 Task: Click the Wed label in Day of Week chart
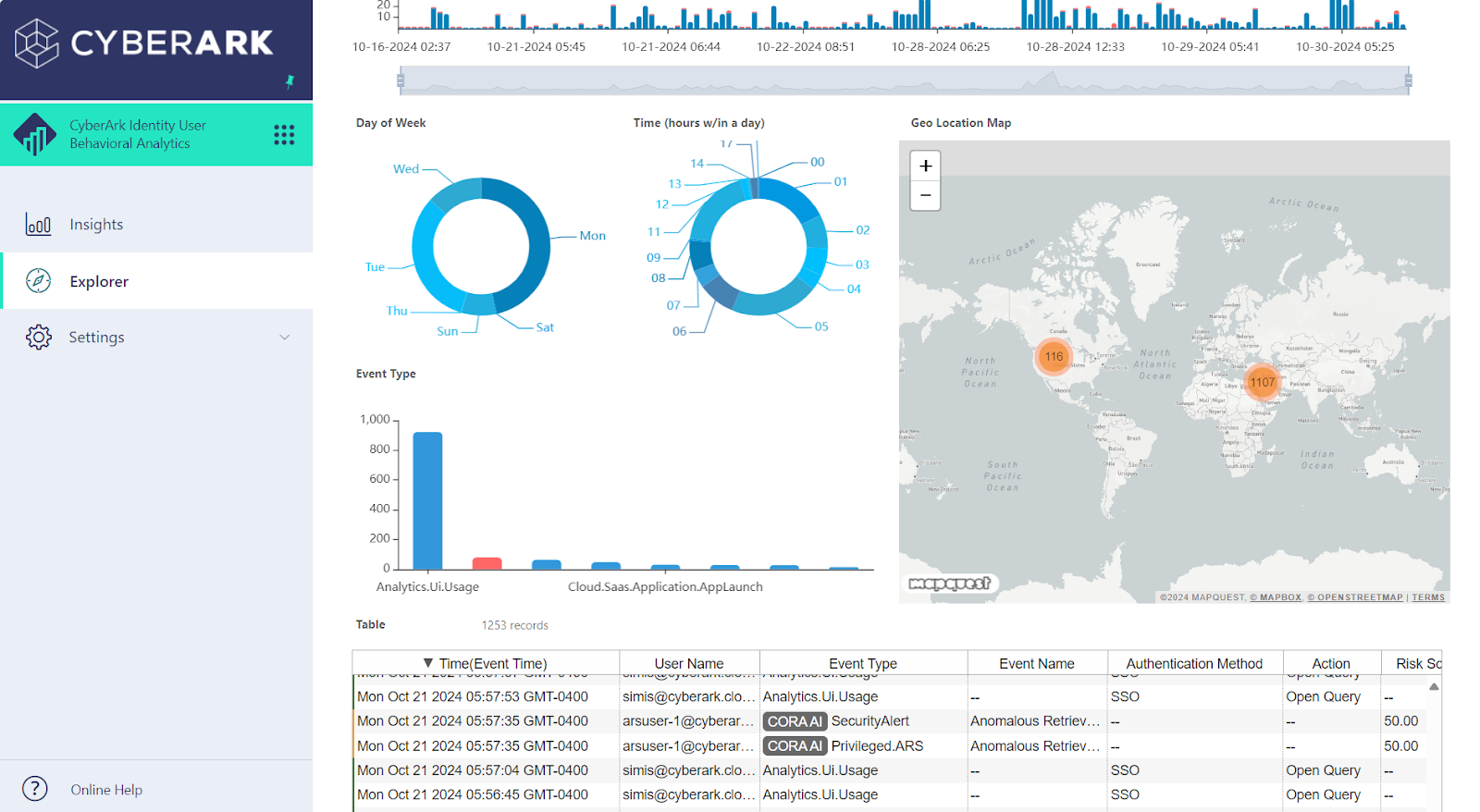pyautogui.click(x=406, y=169)
